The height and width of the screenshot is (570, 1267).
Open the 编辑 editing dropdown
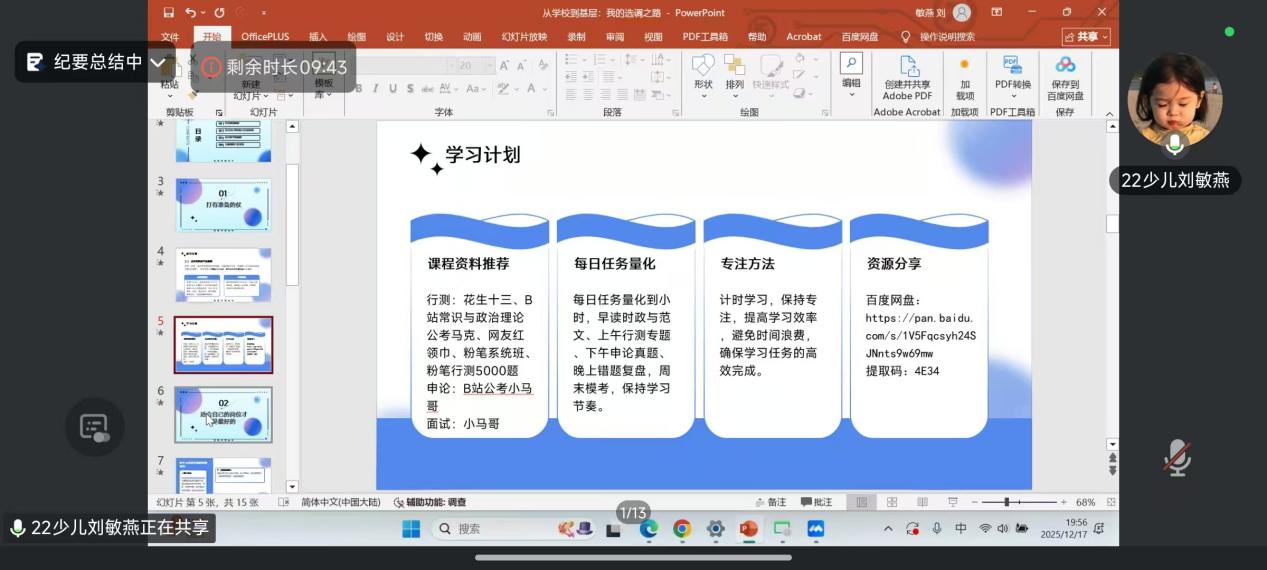[x=851, y=72]
